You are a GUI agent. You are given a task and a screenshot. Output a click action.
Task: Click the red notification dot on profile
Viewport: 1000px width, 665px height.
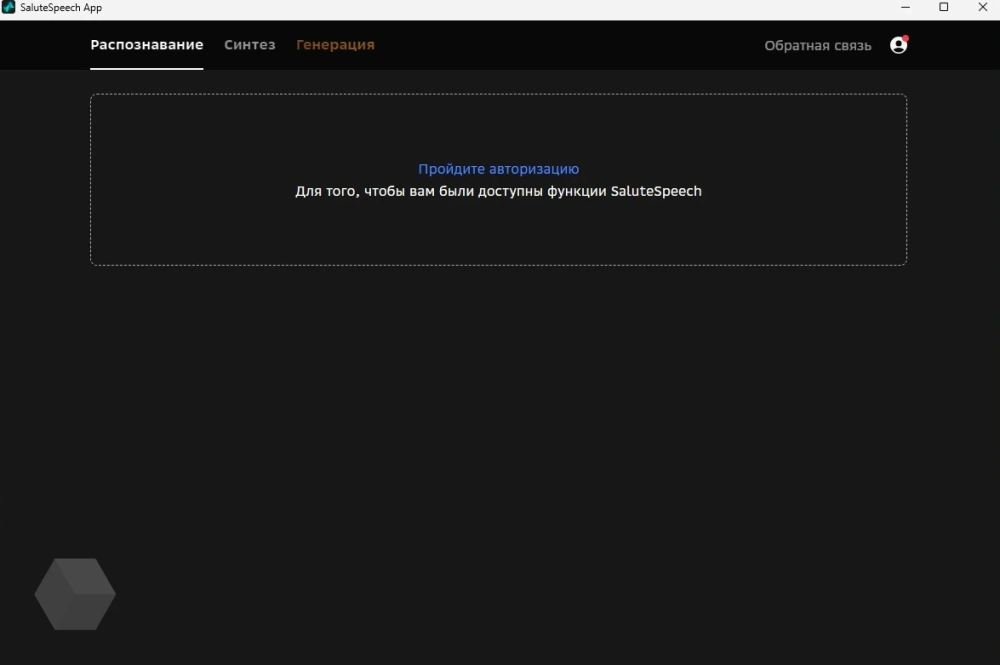click(x=905, y=38)
